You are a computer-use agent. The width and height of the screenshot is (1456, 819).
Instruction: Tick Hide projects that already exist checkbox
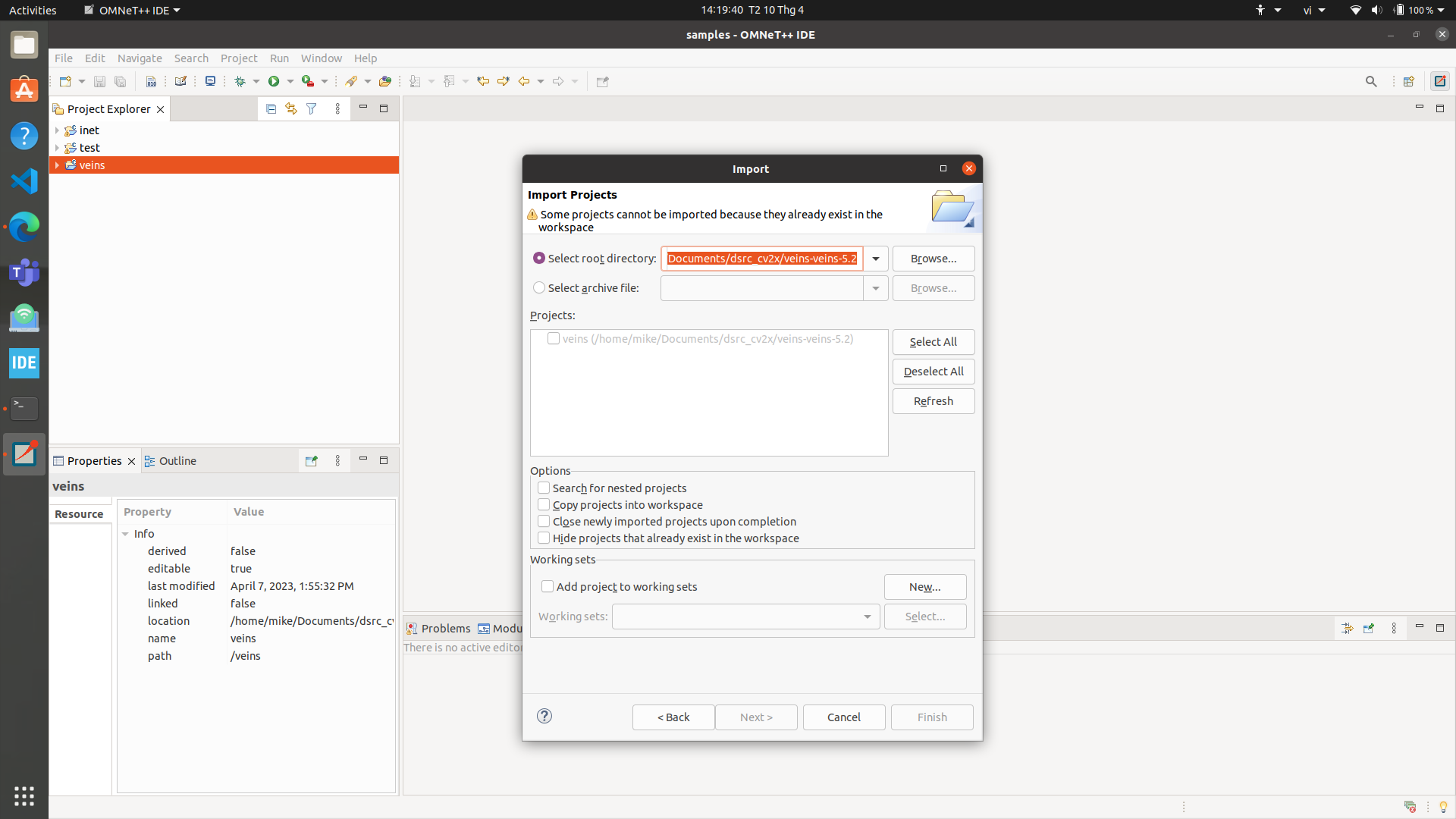click(544, 538)
